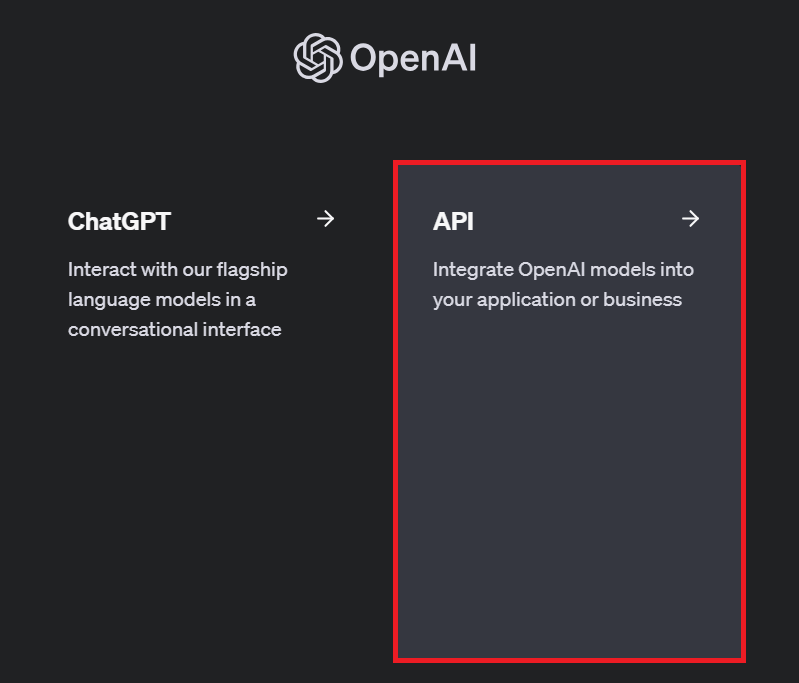Open the ChatGPT card heading

119,221
